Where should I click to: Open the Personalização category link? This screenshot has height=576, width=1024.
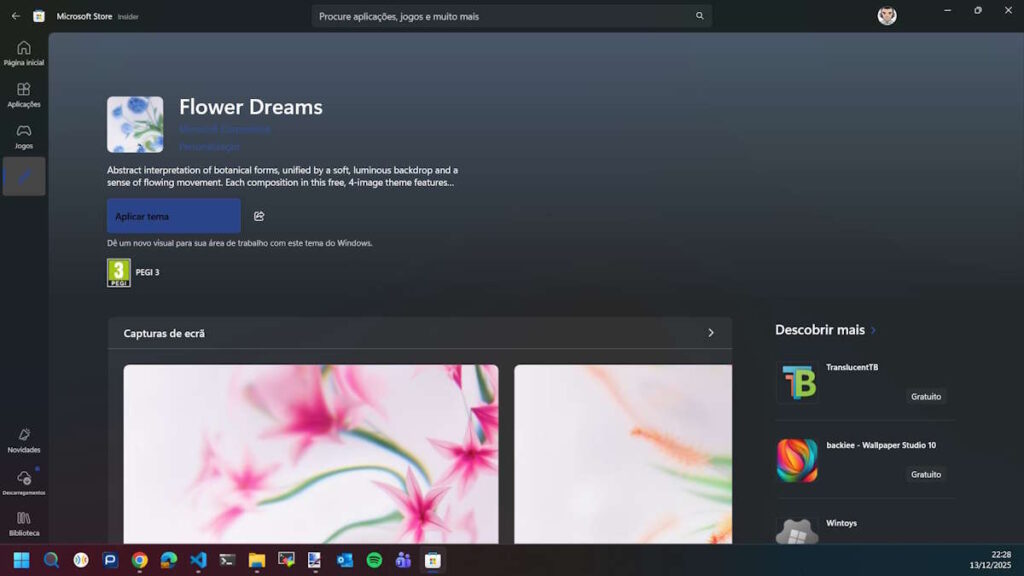click(208, 145)
